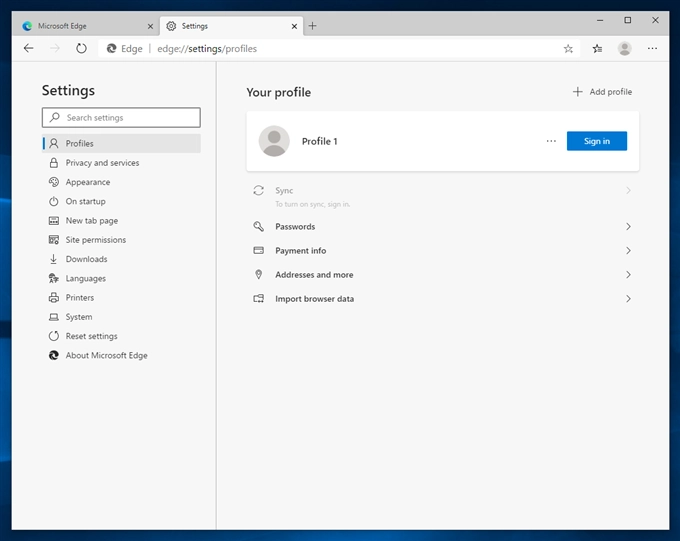Open On startup settings section
Viewport: 680px width, 541px height.
[121, 201]
